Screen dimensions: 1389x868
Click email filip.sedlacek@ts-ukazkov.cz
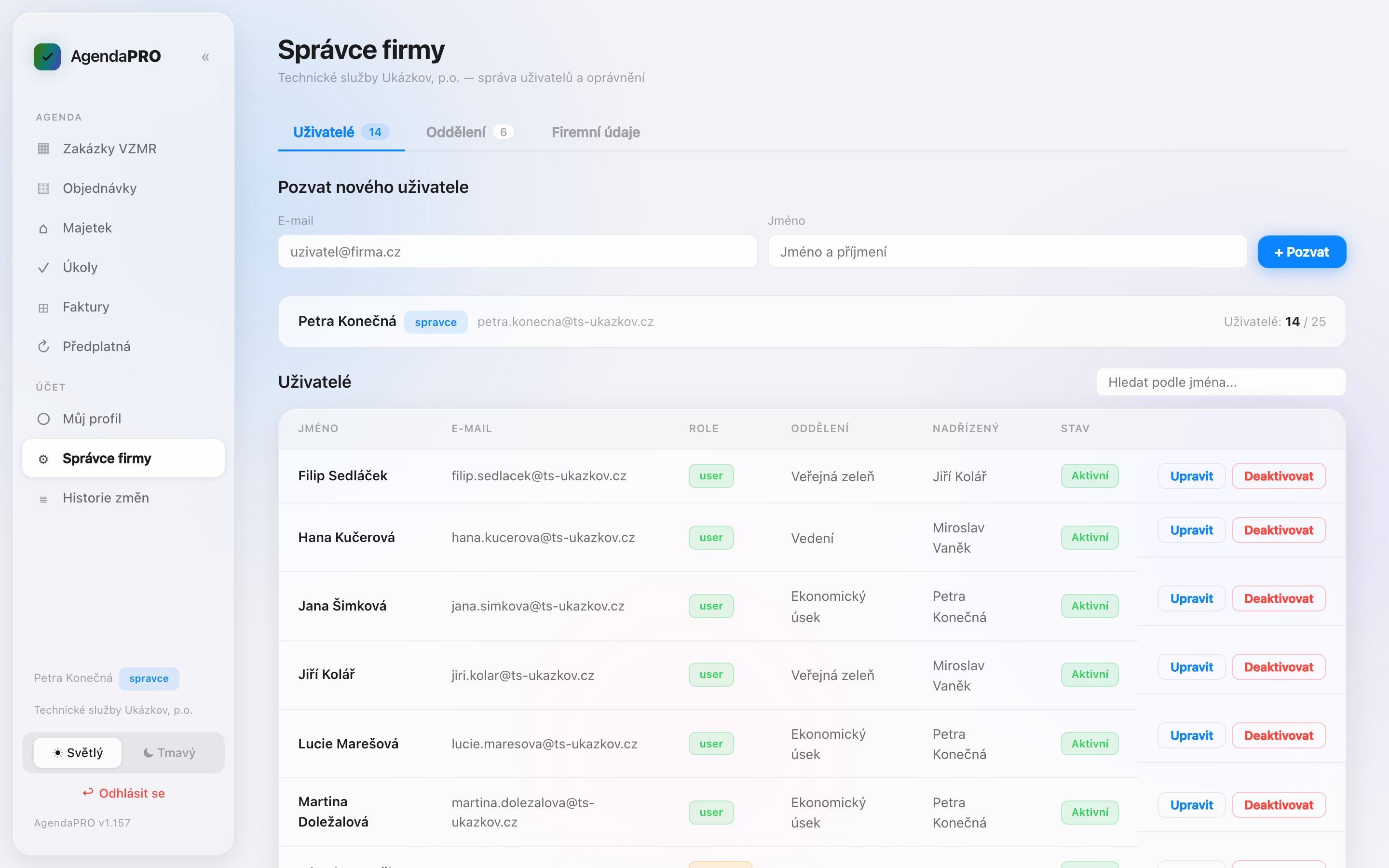(538, 476)
